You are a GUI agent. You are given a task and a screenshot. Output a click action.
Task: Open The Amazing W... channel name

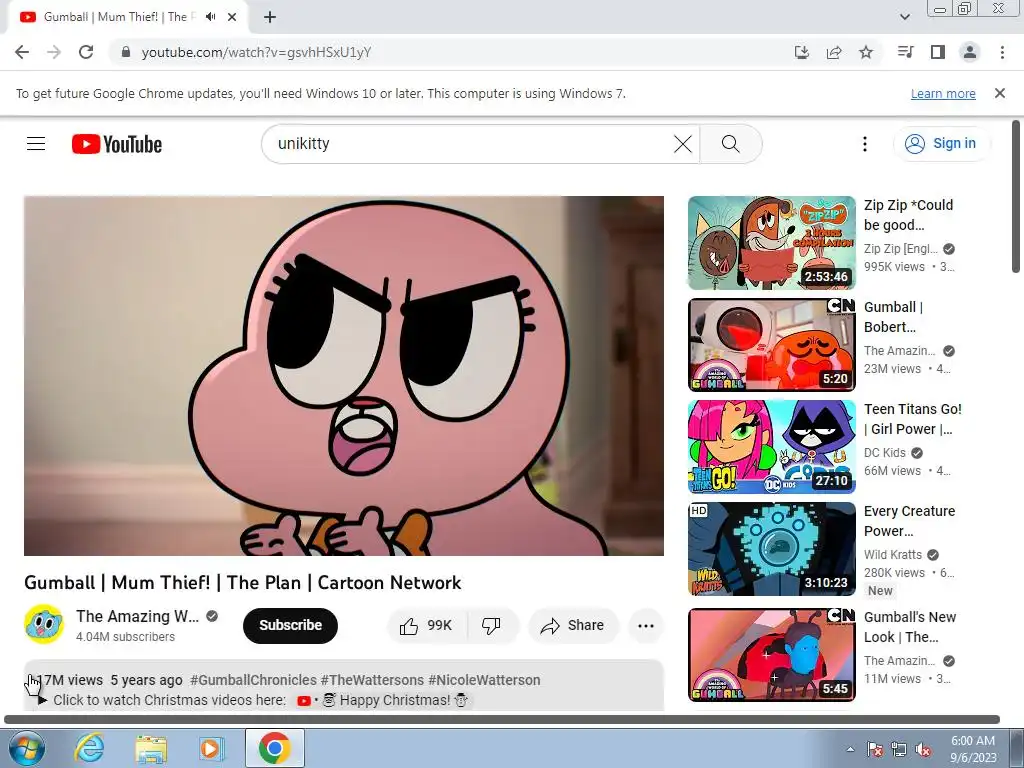pyautogui.click(x=137, y=616)
